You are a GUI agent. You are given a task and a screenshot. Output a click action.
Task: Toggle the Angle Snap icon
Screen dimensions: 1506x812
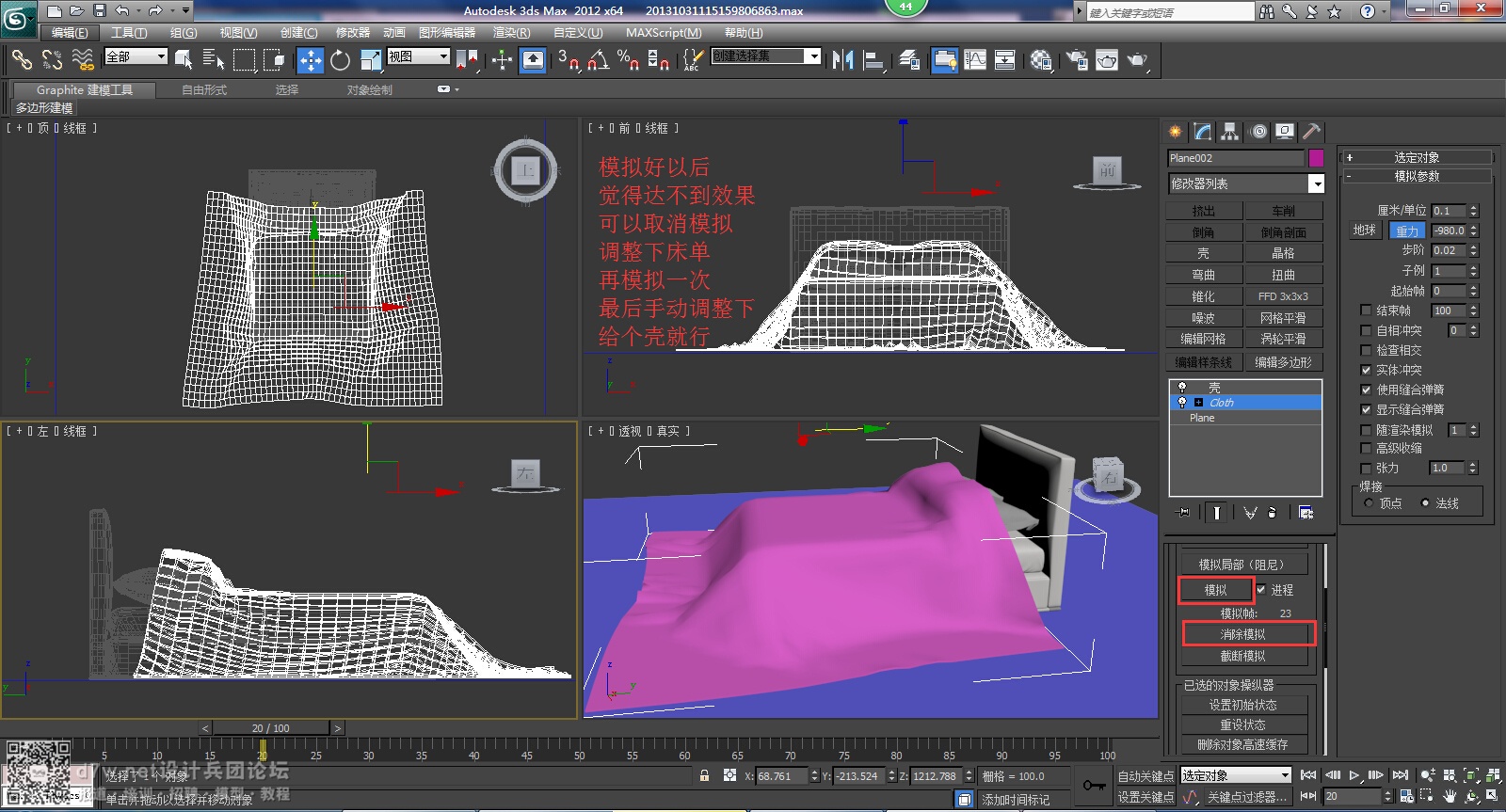(x=598, y=60)
